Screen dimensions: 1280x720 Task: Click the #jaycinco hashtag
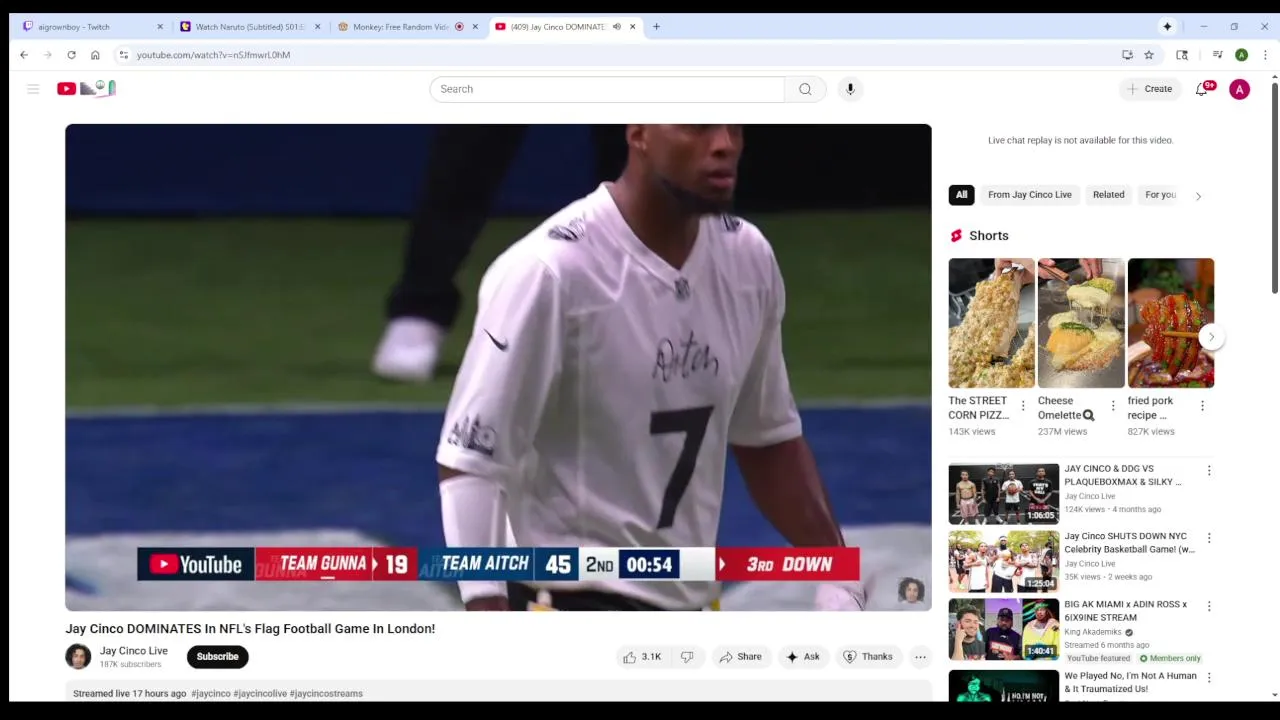tap(211, 694)
